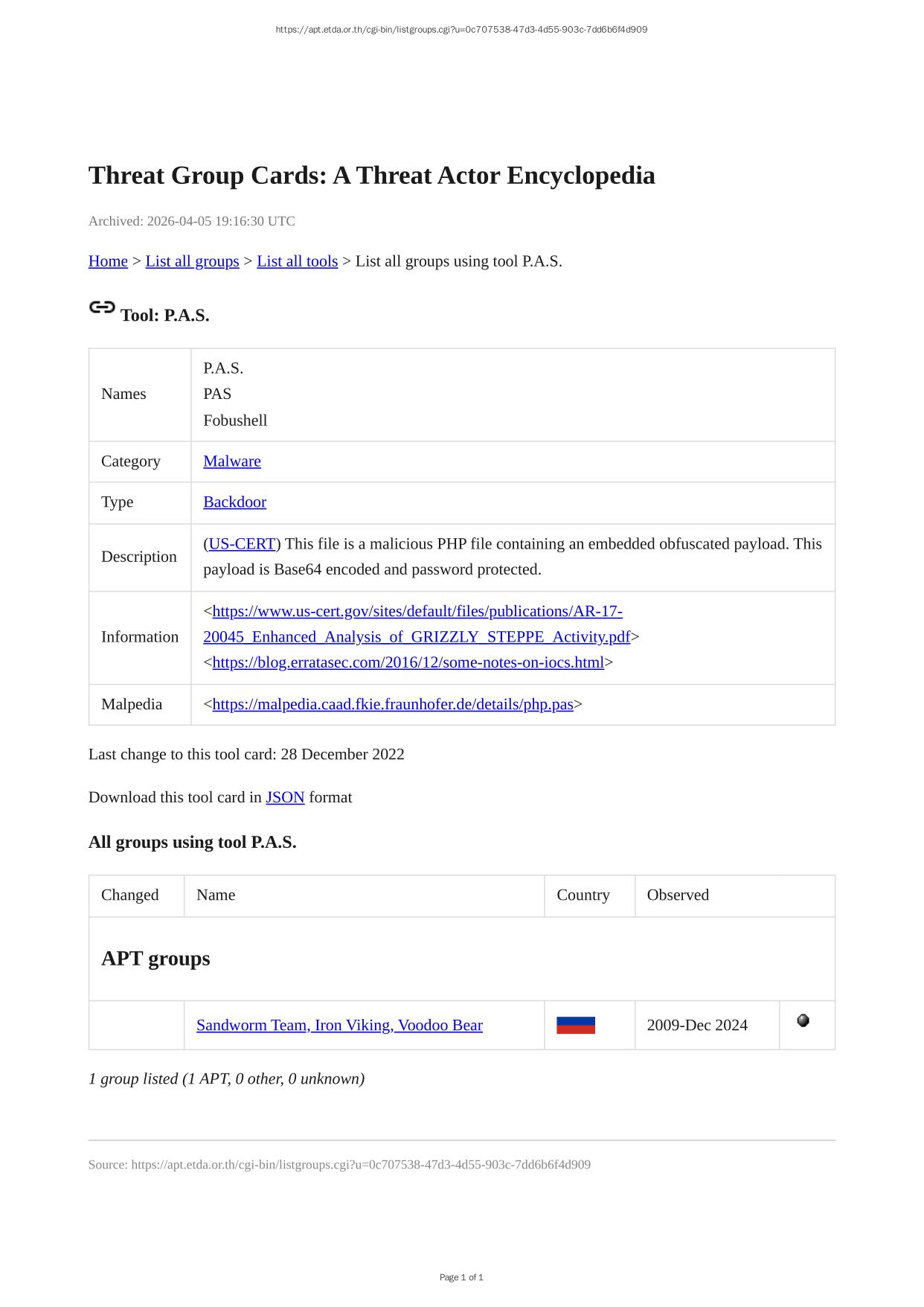924x1307 pixels.
Task: Click the APT groups section heading
Action: [x=155, y=959]
